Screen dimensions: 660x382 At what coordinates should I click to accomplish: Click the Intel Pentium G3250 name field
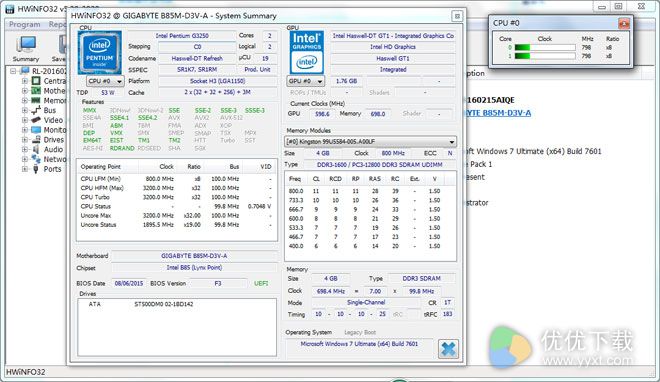182,36
